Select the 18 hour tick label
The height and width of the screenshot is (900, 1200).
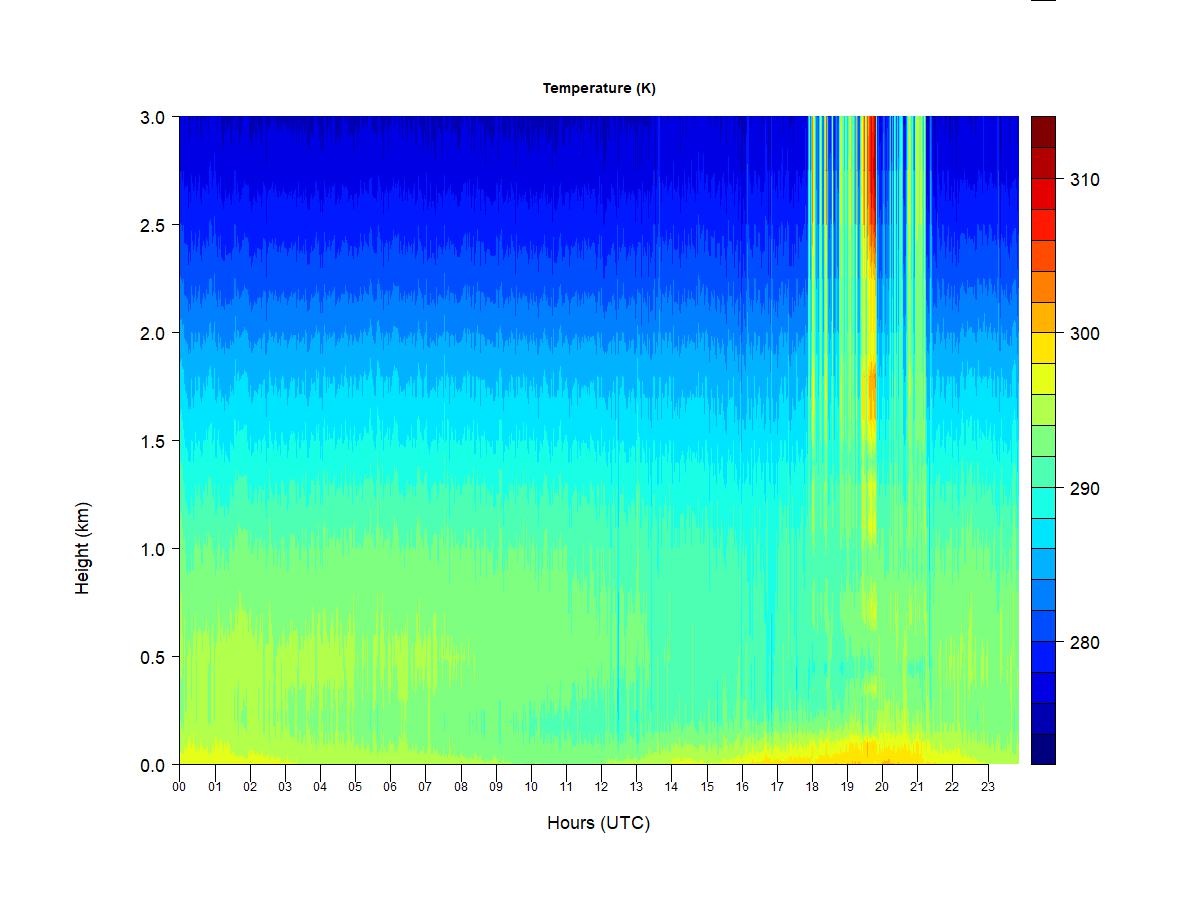click(812, 787)
